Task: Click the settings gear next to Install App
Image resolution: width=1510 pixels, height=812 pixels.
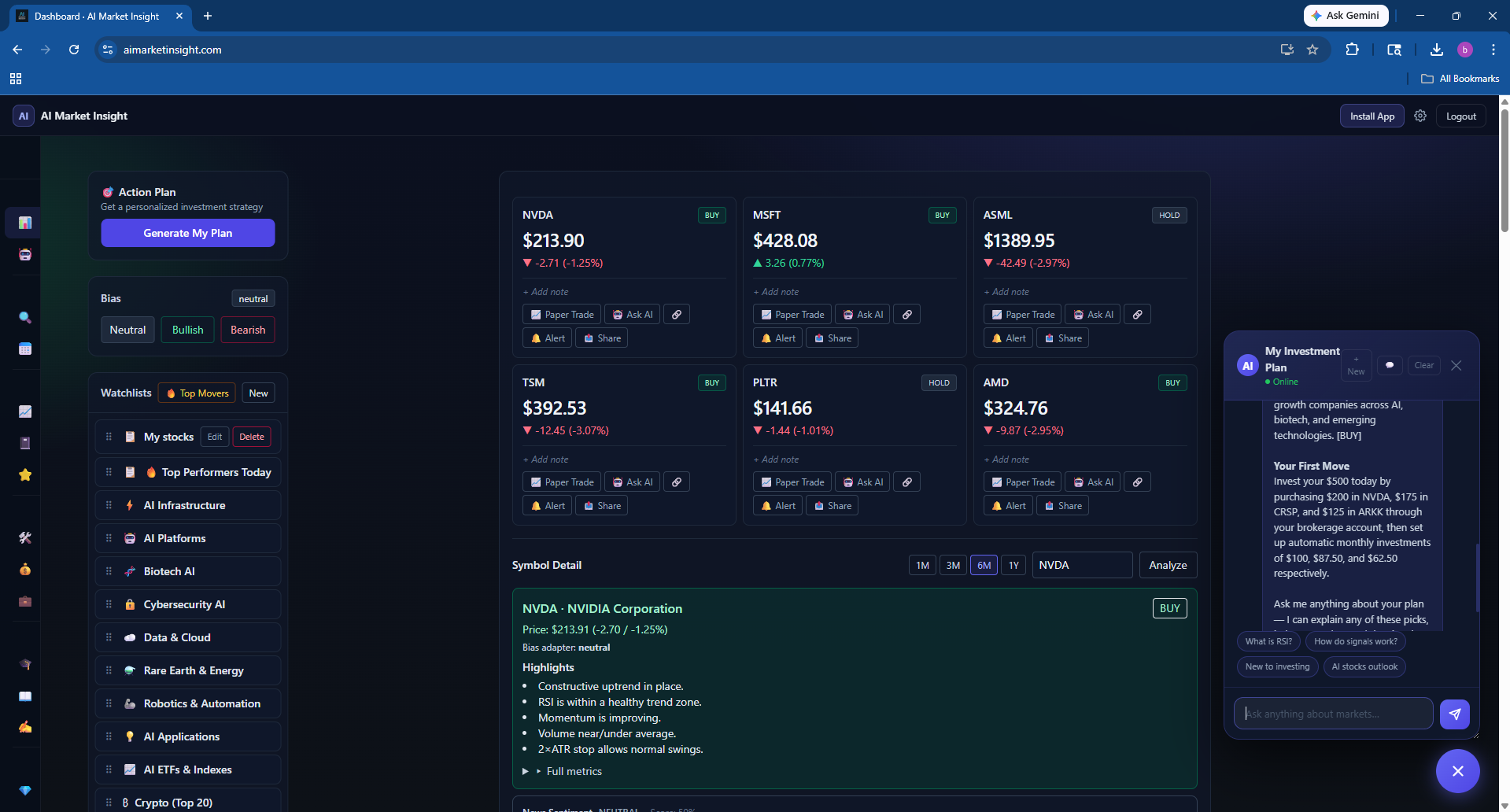Action: click(x=1420, y=116)
